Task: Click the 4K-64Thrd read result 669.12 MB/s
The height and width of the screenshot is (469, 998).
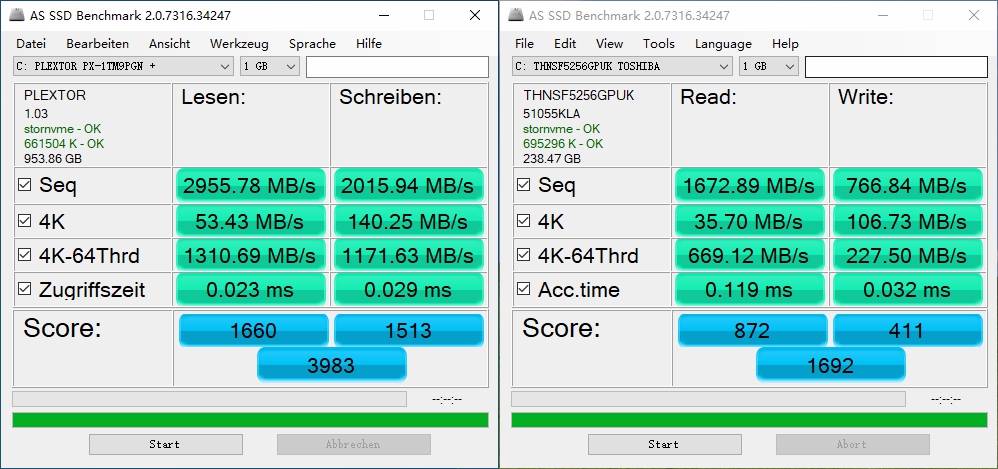Action: (749, 255)
